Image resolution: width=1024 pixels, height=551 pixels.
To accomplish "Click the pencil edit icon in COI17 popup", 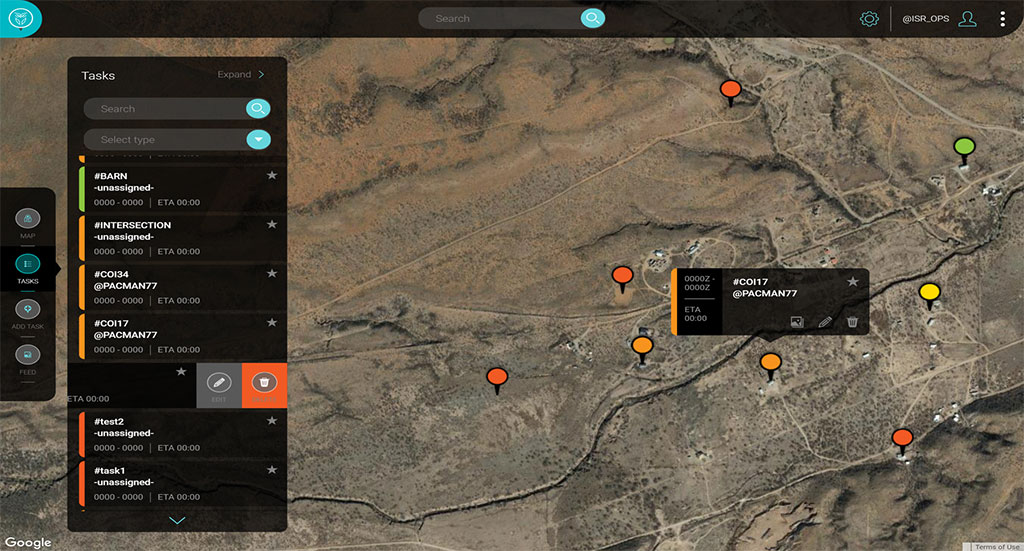I will (x=825, y=322).
